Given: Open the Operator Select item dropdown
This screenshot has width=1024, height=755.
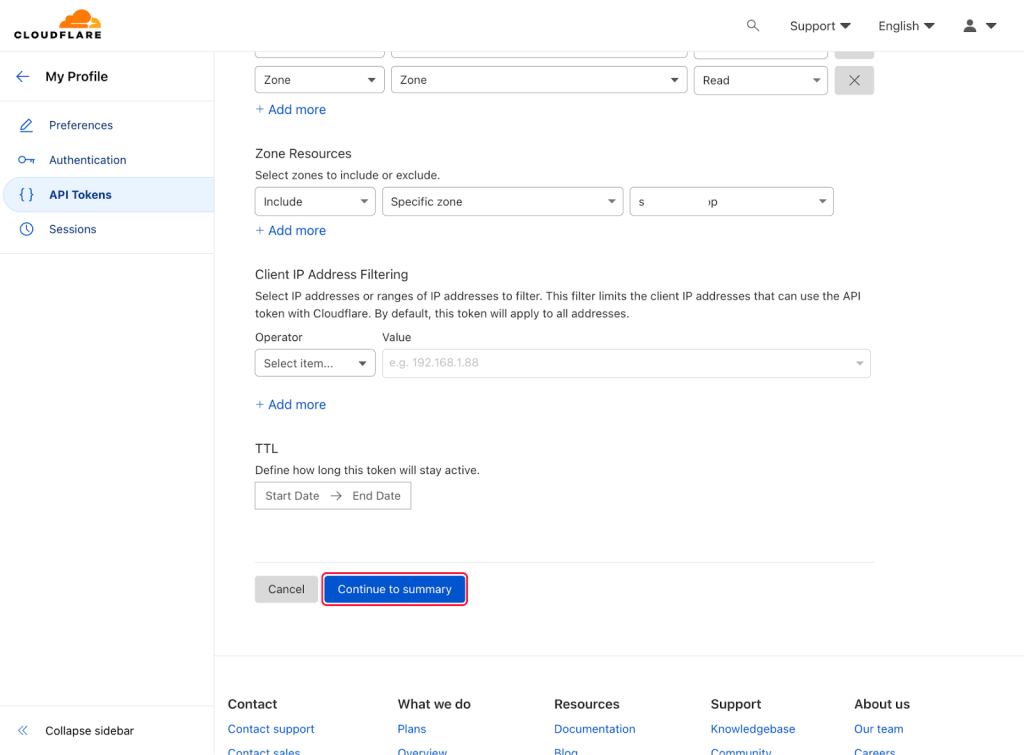Looking at the screenshot, I should point(315,364).
